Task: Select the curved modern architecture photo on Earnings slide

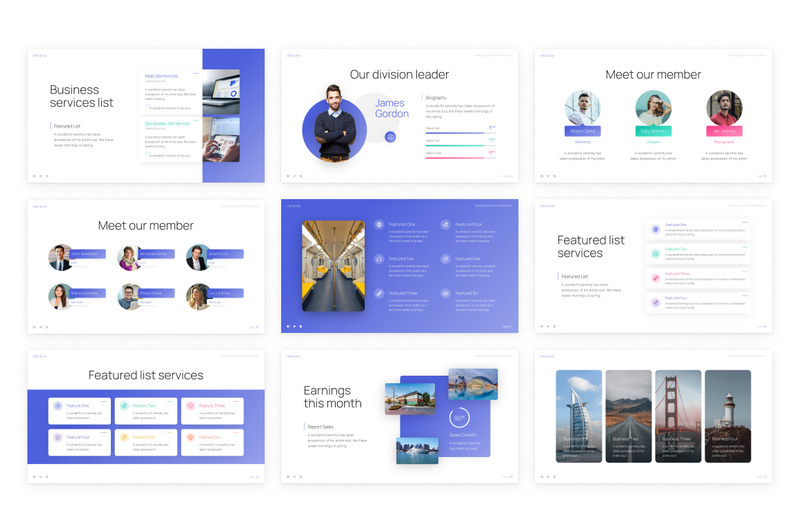Action: click(473, 384)
